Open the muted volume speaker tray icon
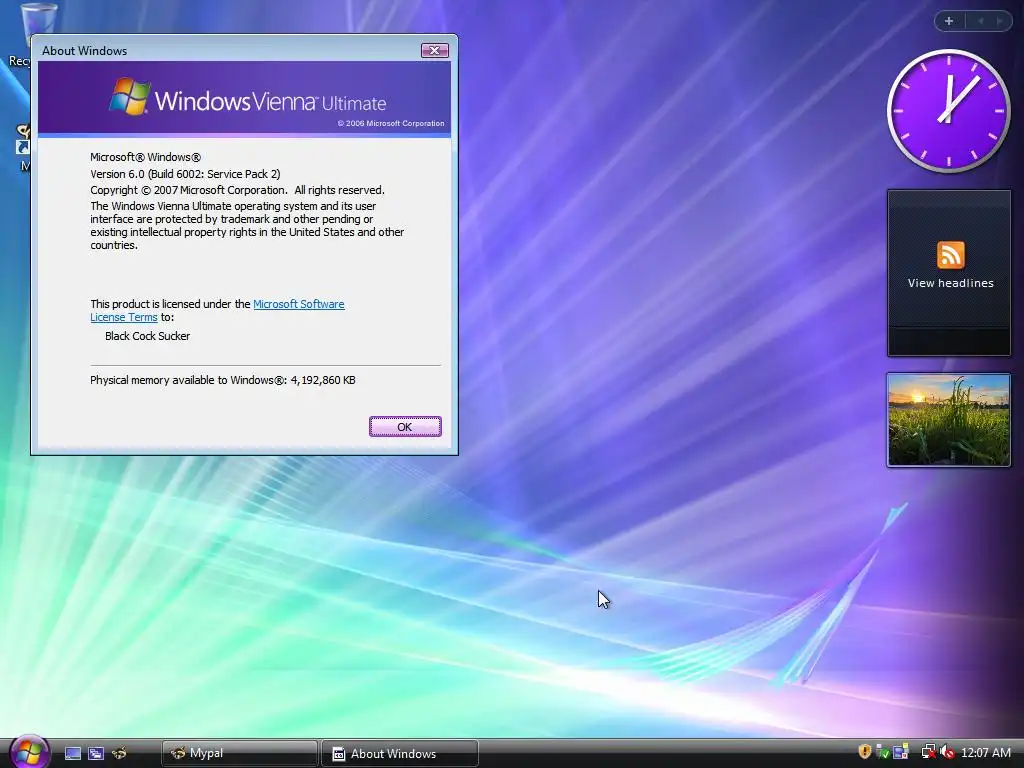Image resolution: width=1024 pixels, height=768 pixels. pyautogui.click(x=947, y=752)
